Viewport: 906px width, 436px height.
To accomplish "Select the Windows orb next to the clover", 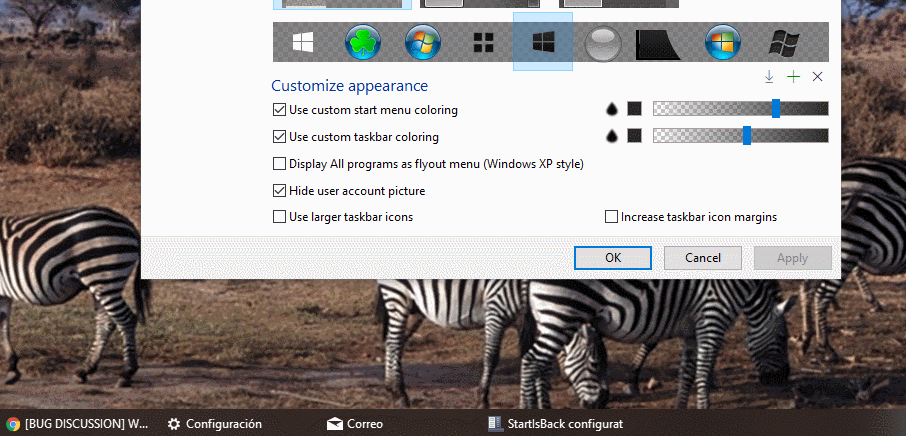I will click(422, 43).
